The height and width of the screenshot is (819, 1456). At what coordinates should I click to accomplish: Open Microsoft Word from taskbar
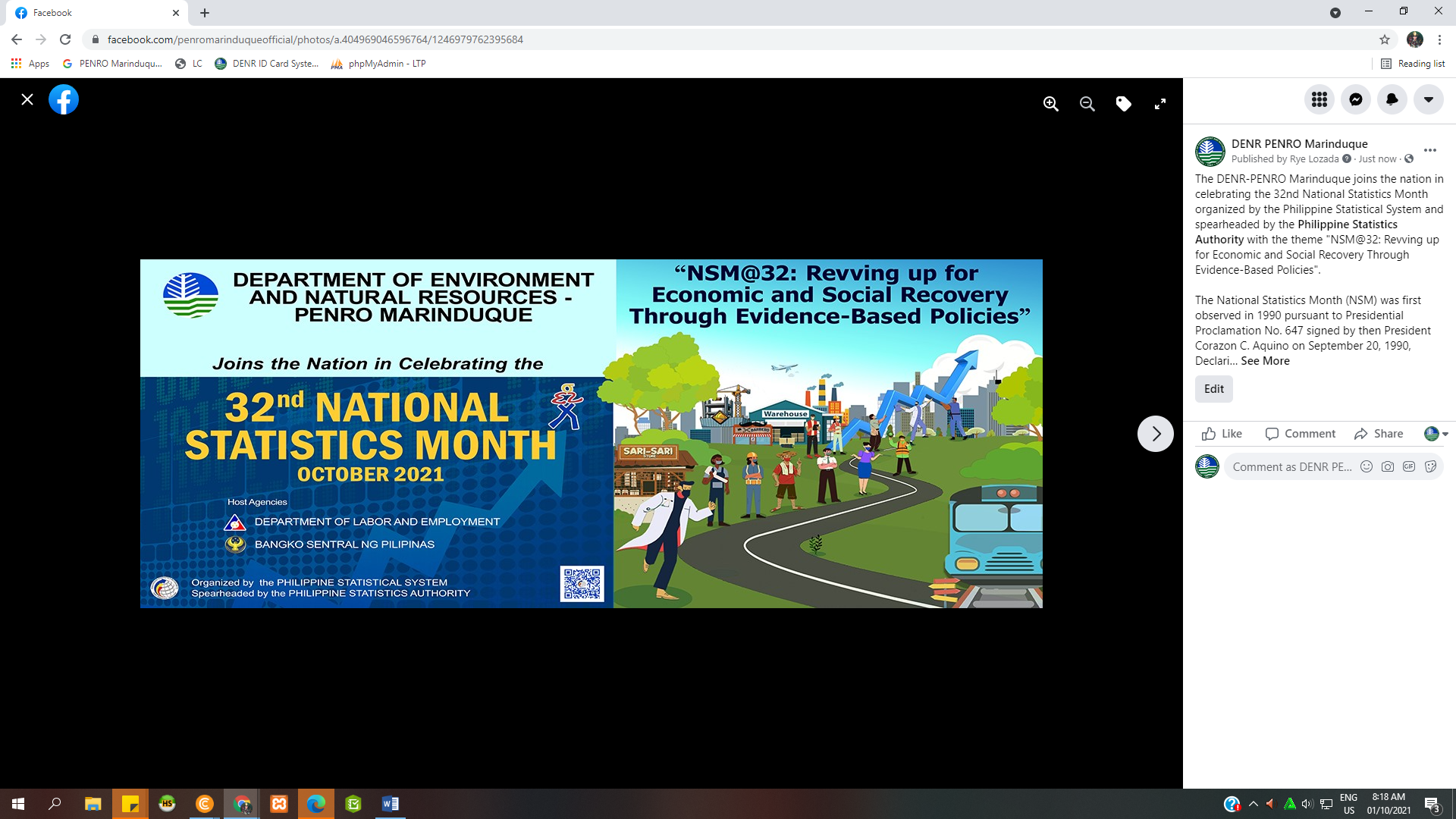click(391, 804)
